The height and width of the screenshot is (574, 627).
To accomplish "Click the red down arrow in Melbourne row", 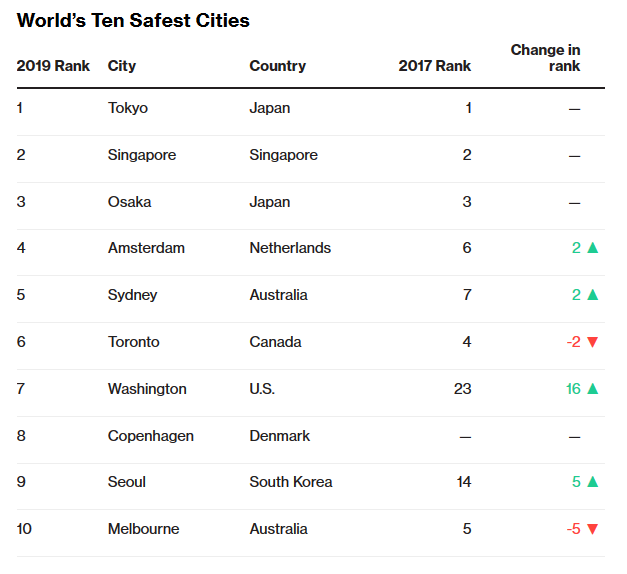I will tap(592, 529).
